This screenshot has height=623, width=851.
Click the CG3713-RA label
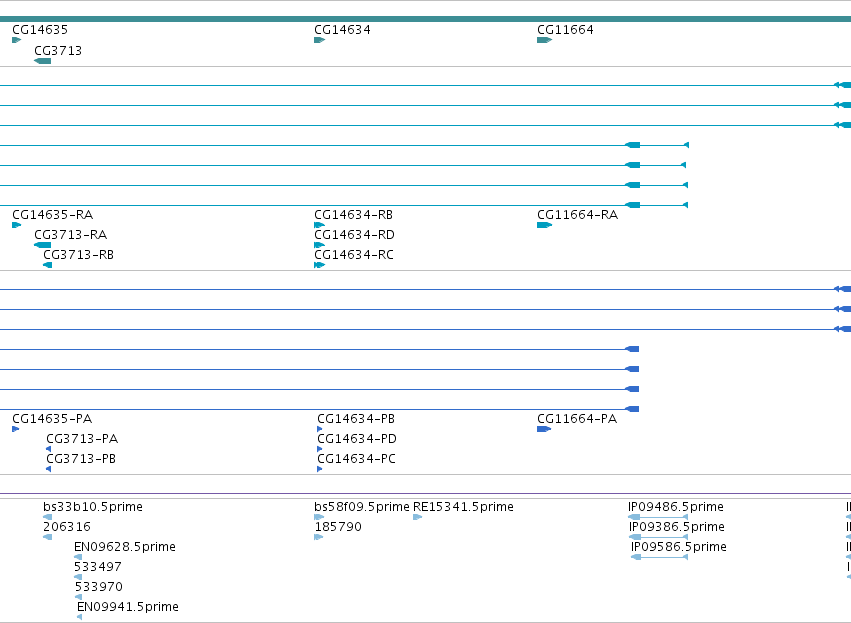[x=71, y=235]
